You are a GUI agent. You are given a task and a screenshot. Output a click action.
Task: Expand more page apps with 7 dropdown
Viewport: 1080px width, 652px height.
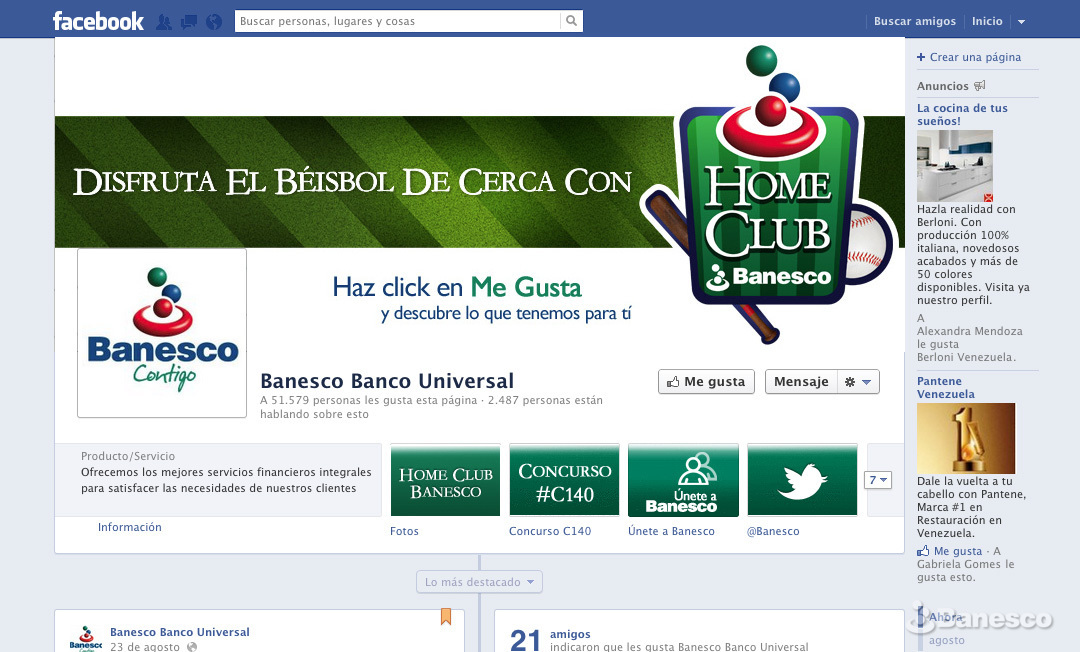(877, 480)
